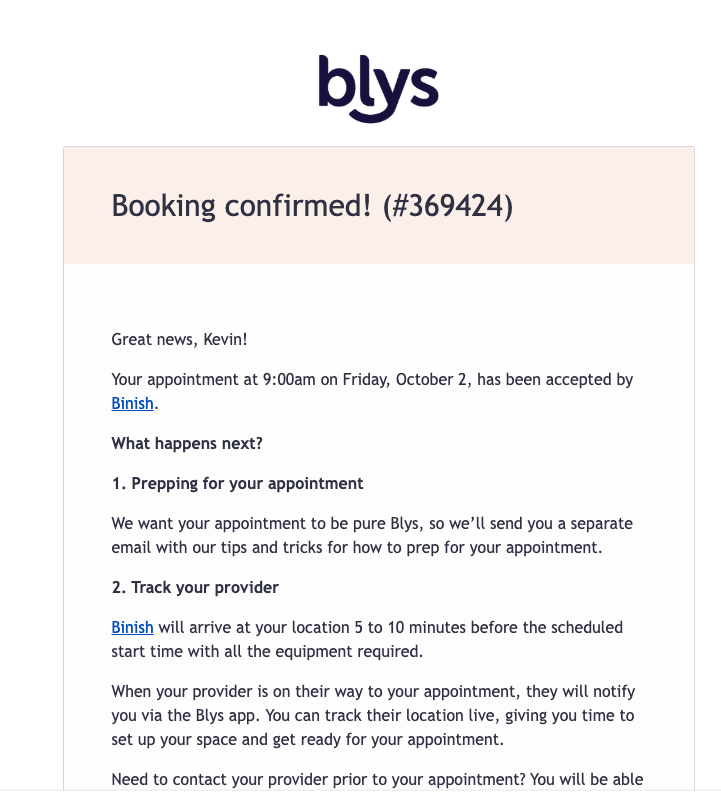
Task: Click the word 'Kevin!' in the greeting
Action: pos(225,340)
